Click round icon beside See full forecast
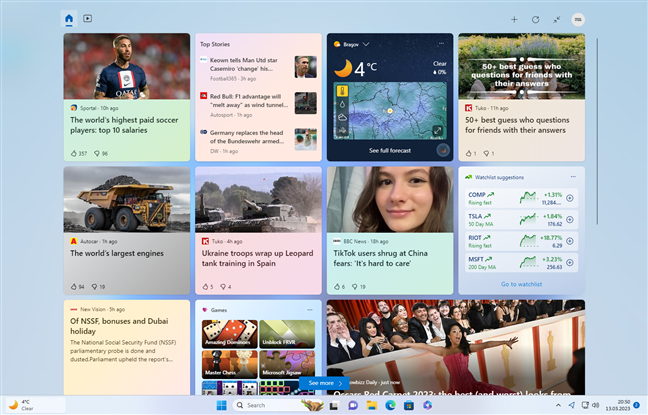The width and height of the screenshot is (648, 415). [x=443, y=150]
